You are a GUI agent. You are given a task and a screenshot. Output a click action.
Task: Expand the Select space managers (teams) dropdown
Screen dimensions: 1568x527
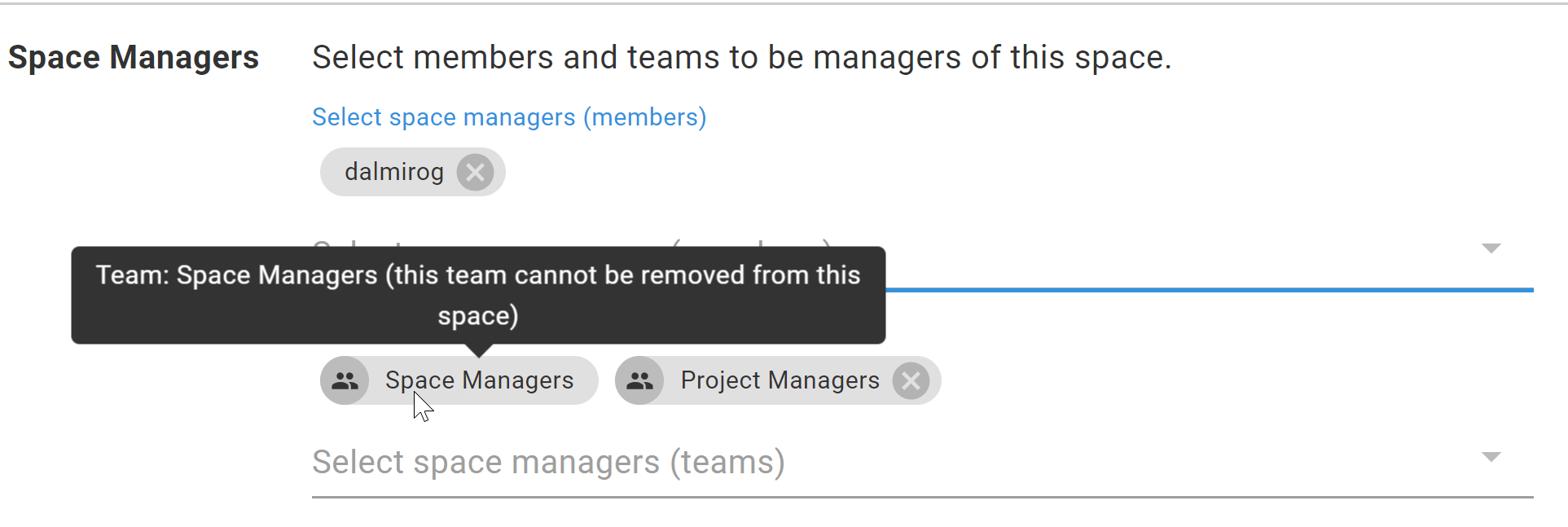tap(1491, 457)
